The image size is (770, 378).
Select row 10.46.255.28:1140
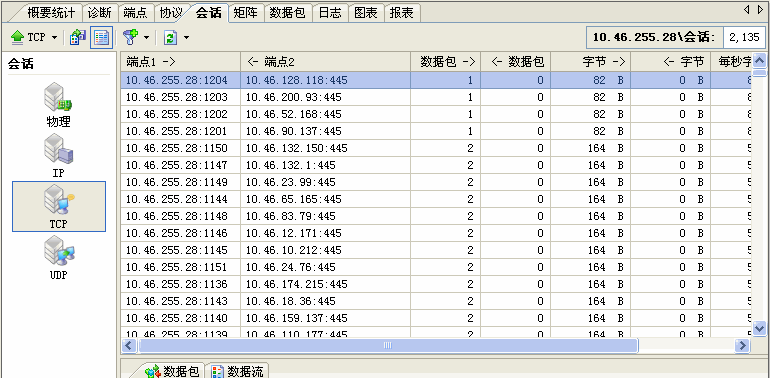pyautogui.click(x=436, y=319)
